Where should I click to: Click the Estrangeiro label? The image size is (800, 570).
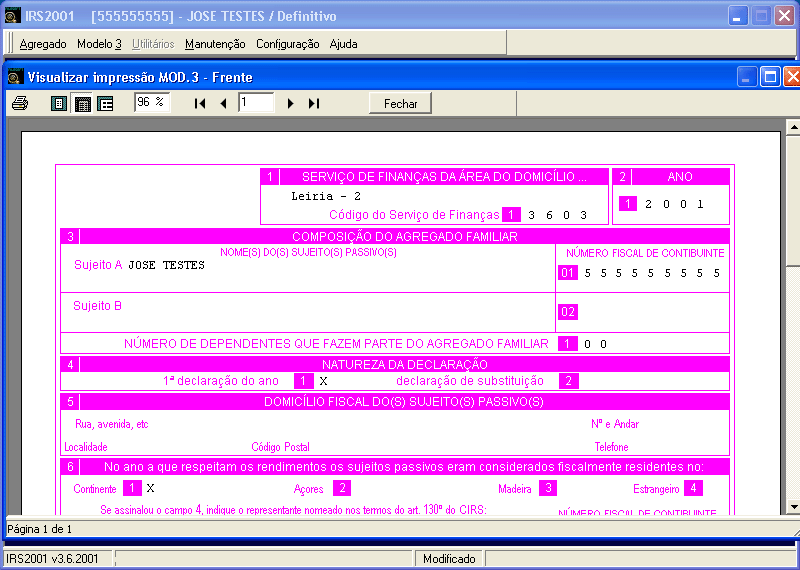[656, 489]
